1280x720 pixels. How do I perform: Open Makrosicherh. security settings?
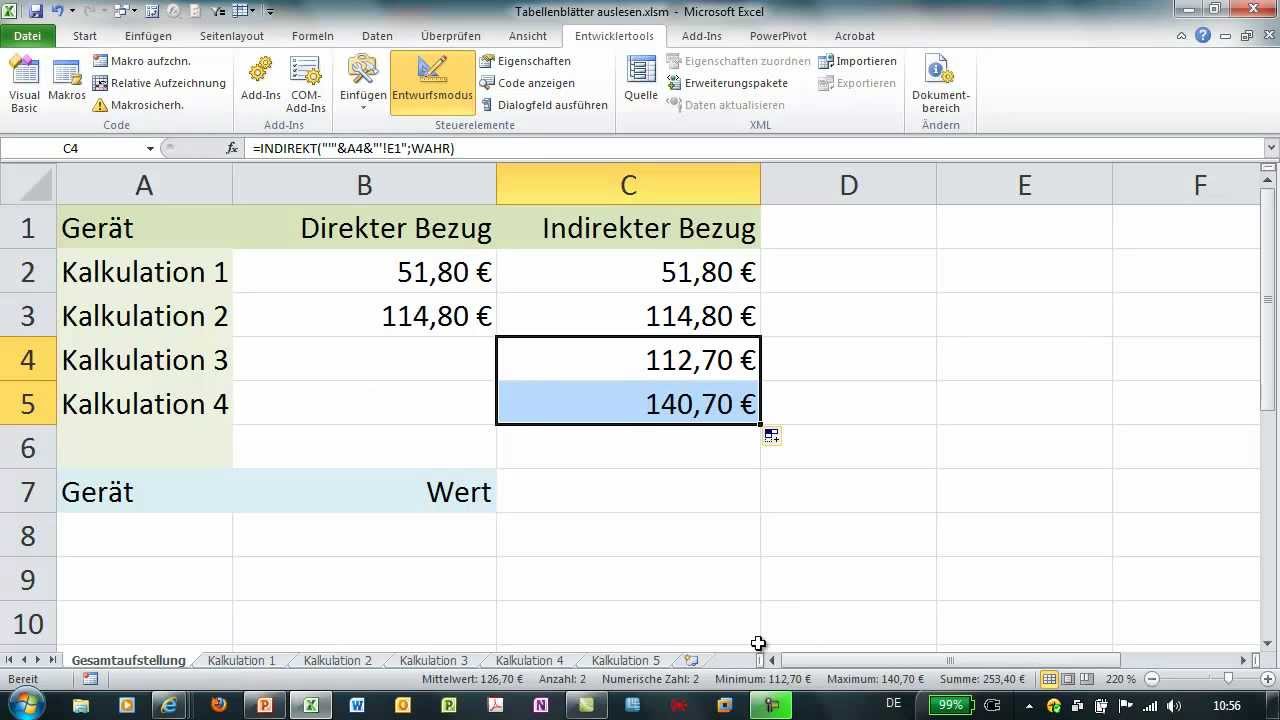click(x=138, y=105)
